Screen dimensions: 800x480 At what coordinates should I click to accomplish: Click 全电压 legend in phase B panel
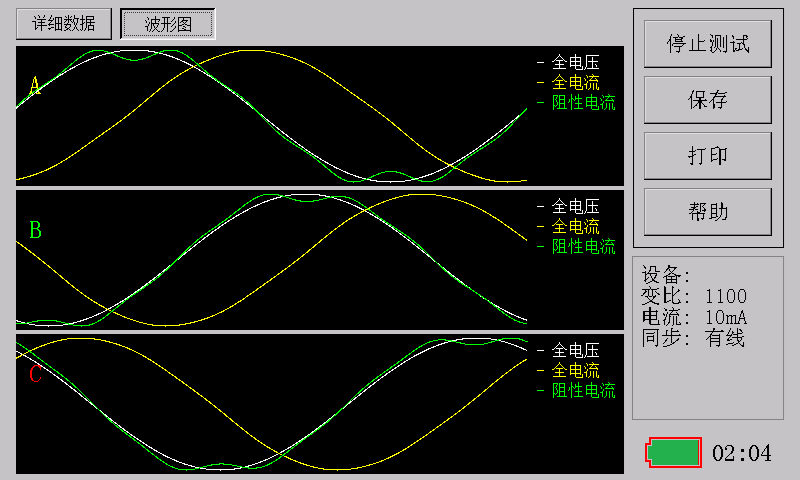click(575, 207)
